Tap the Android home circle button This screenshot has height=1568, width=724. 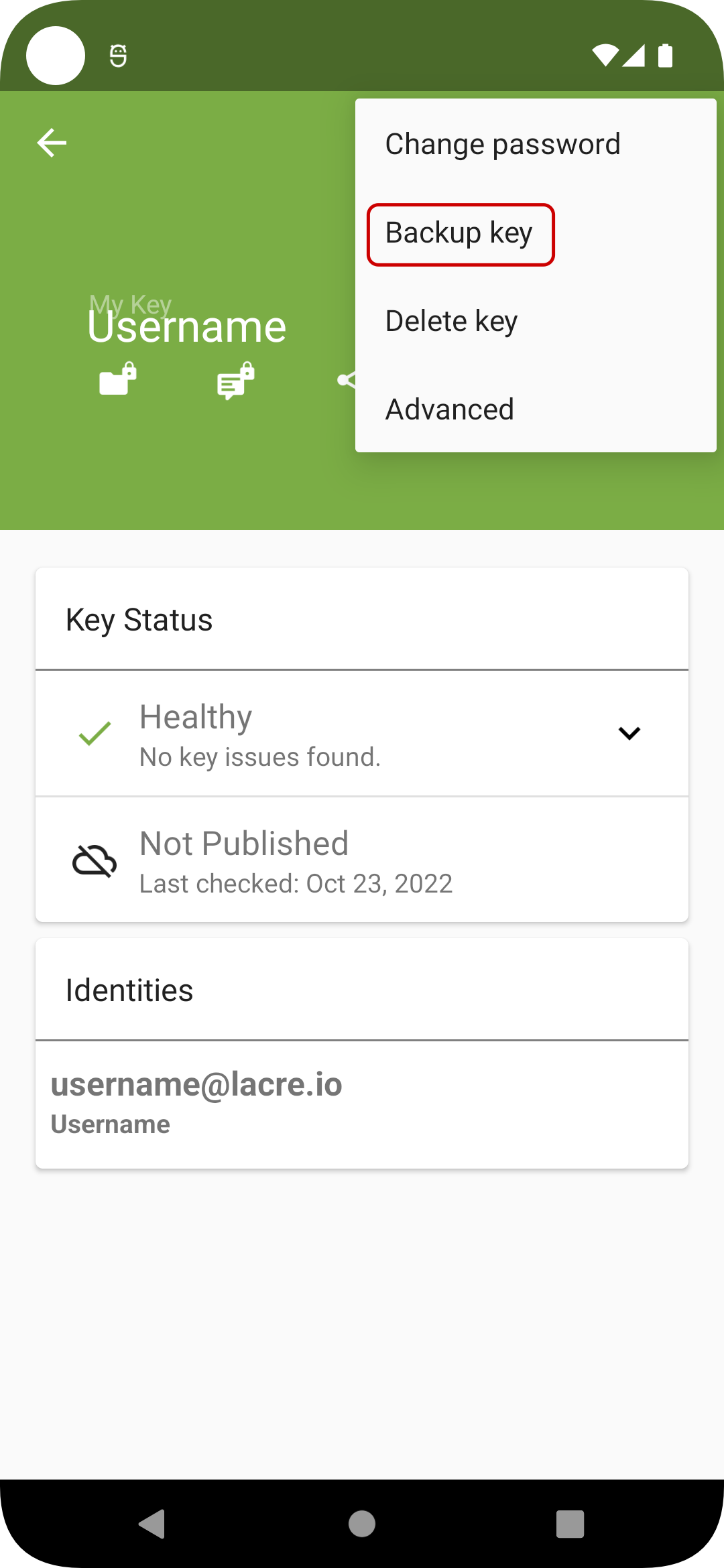(362, 1524)
